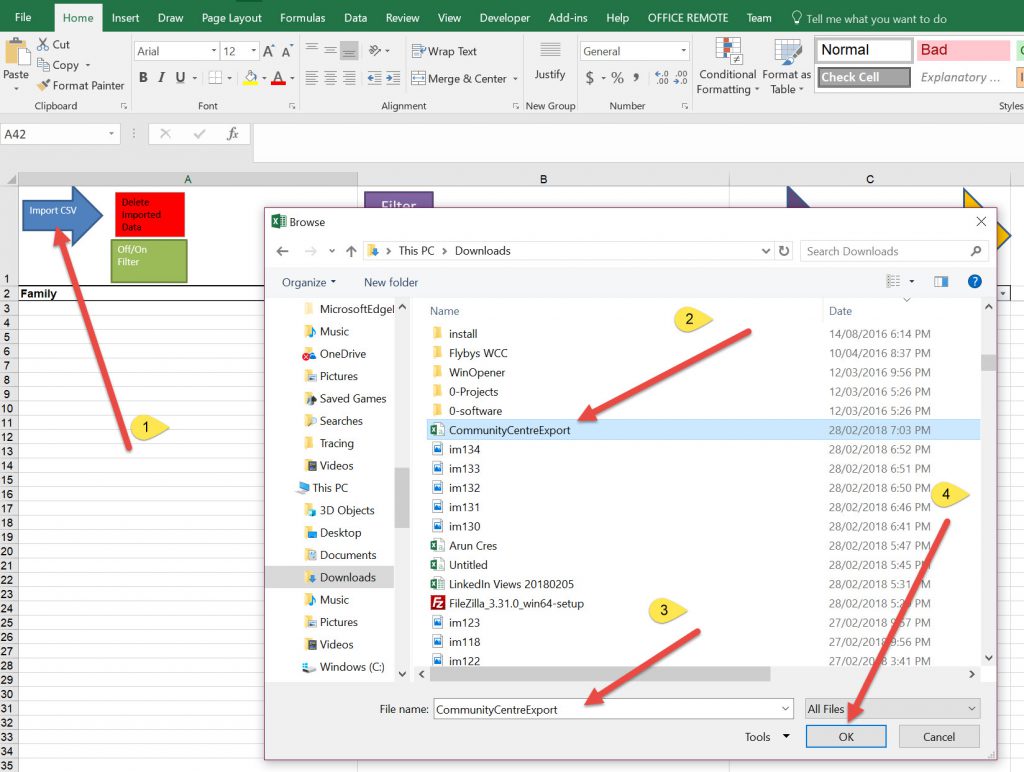Expand the Organize dropdown menu

pos(308,283)
